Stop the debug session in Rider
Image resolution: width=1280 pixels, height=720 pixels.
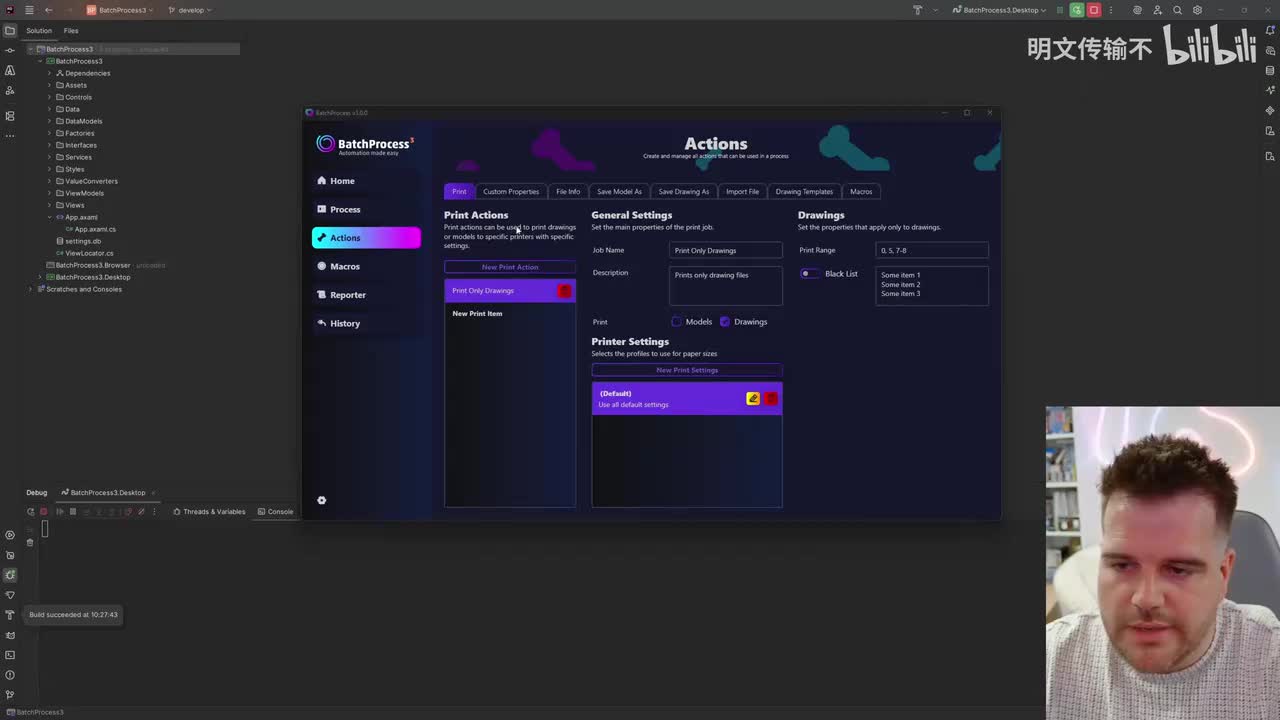coord(43,512)
